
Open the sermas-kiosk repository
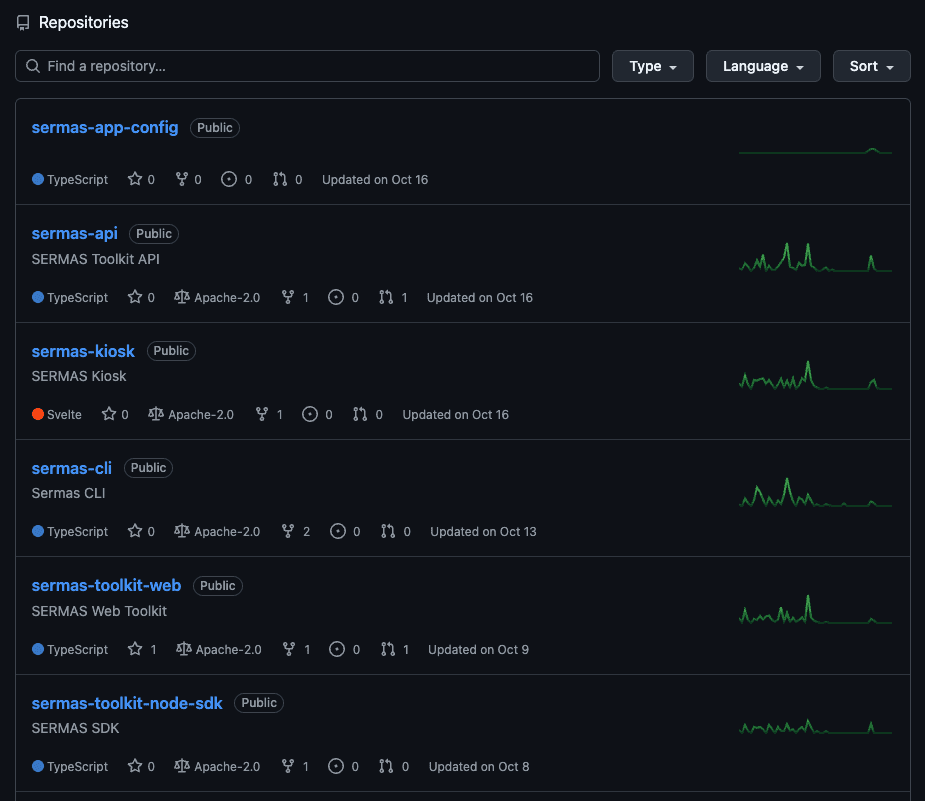[x=83, y=351]
